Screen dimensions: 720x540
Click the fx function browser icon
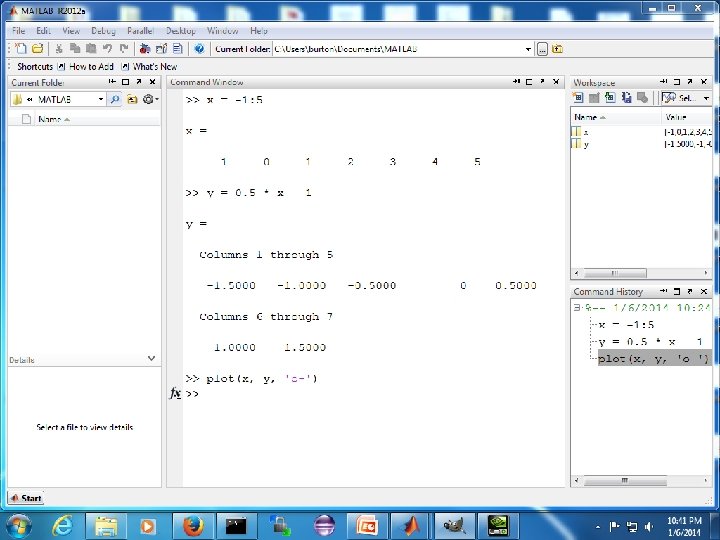point(175,394)
